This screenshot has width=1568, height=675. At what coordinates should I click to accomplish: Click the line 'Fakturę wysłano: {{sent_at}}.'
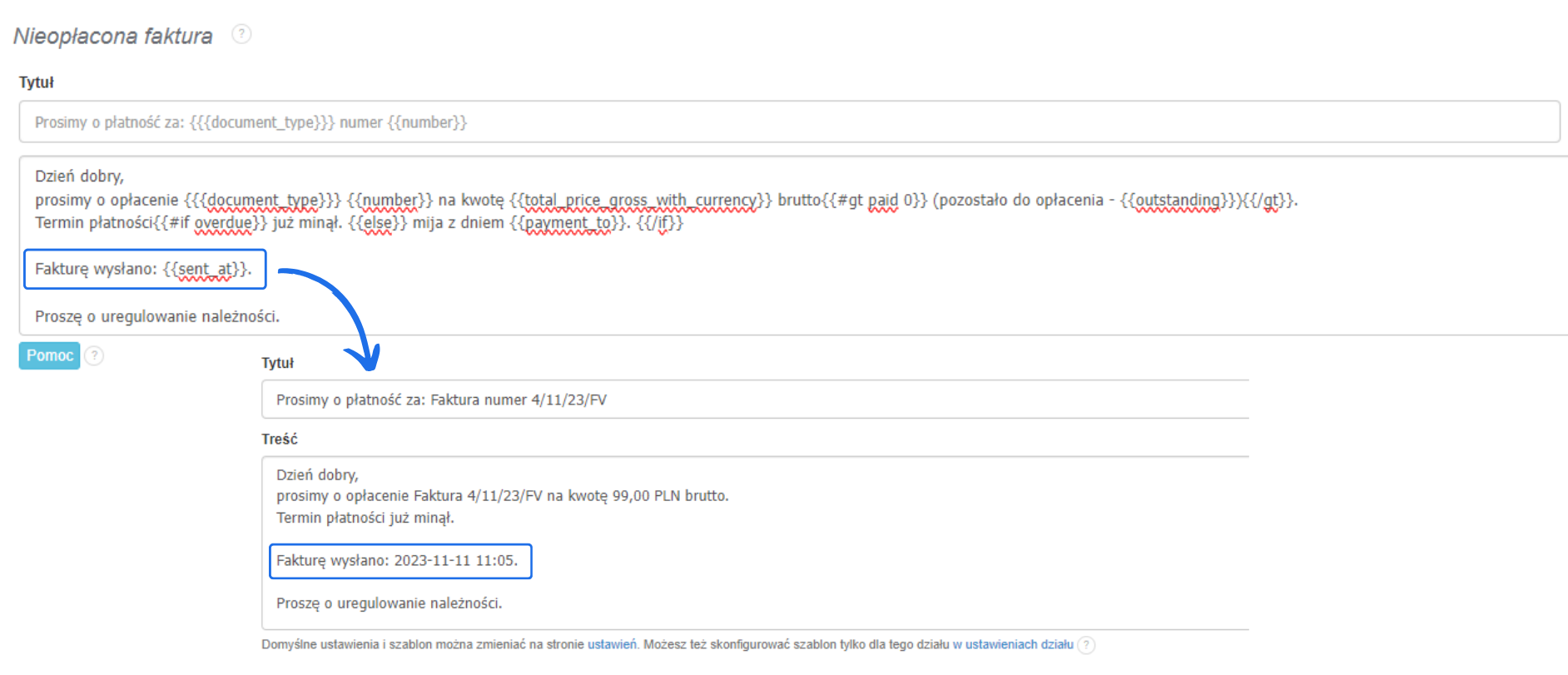(x=143, y=269)
